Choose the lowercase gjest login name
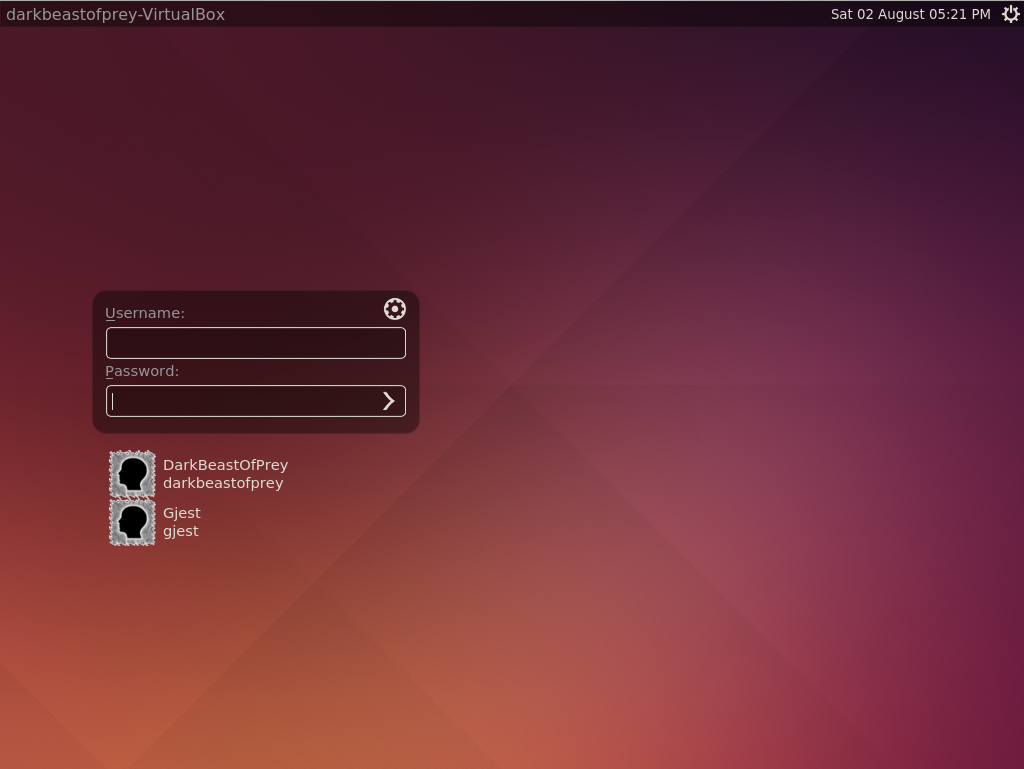The image size is (1024, 769). click(180, 531)
